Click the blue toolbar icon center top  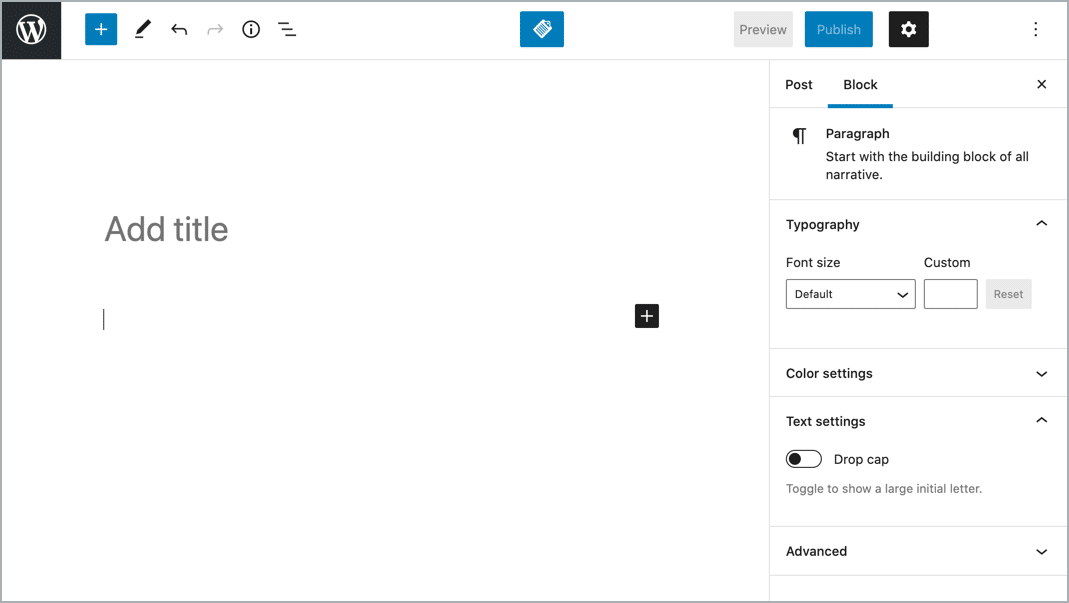[541, 29]
